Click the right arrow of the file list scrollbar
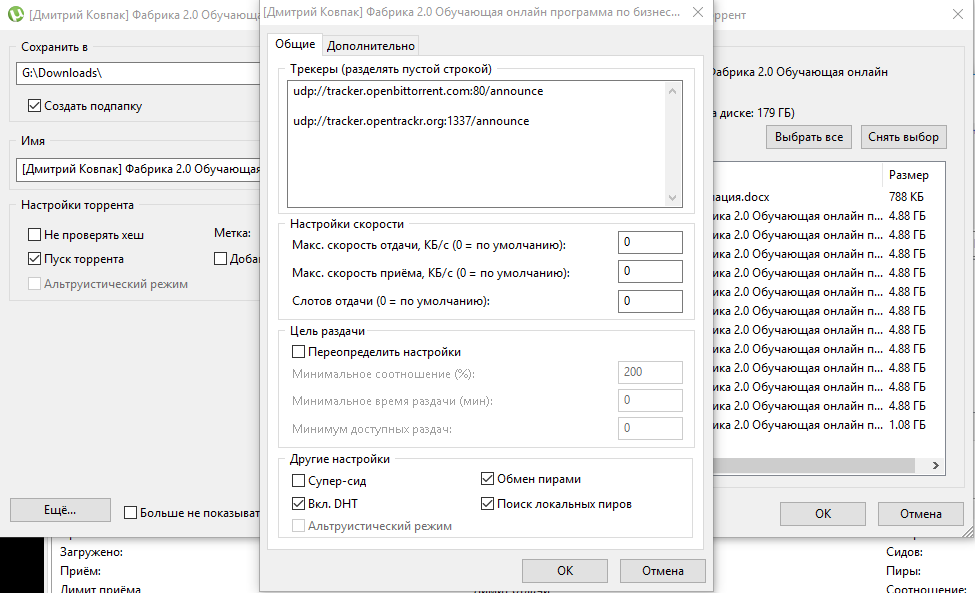 [933, 465]
